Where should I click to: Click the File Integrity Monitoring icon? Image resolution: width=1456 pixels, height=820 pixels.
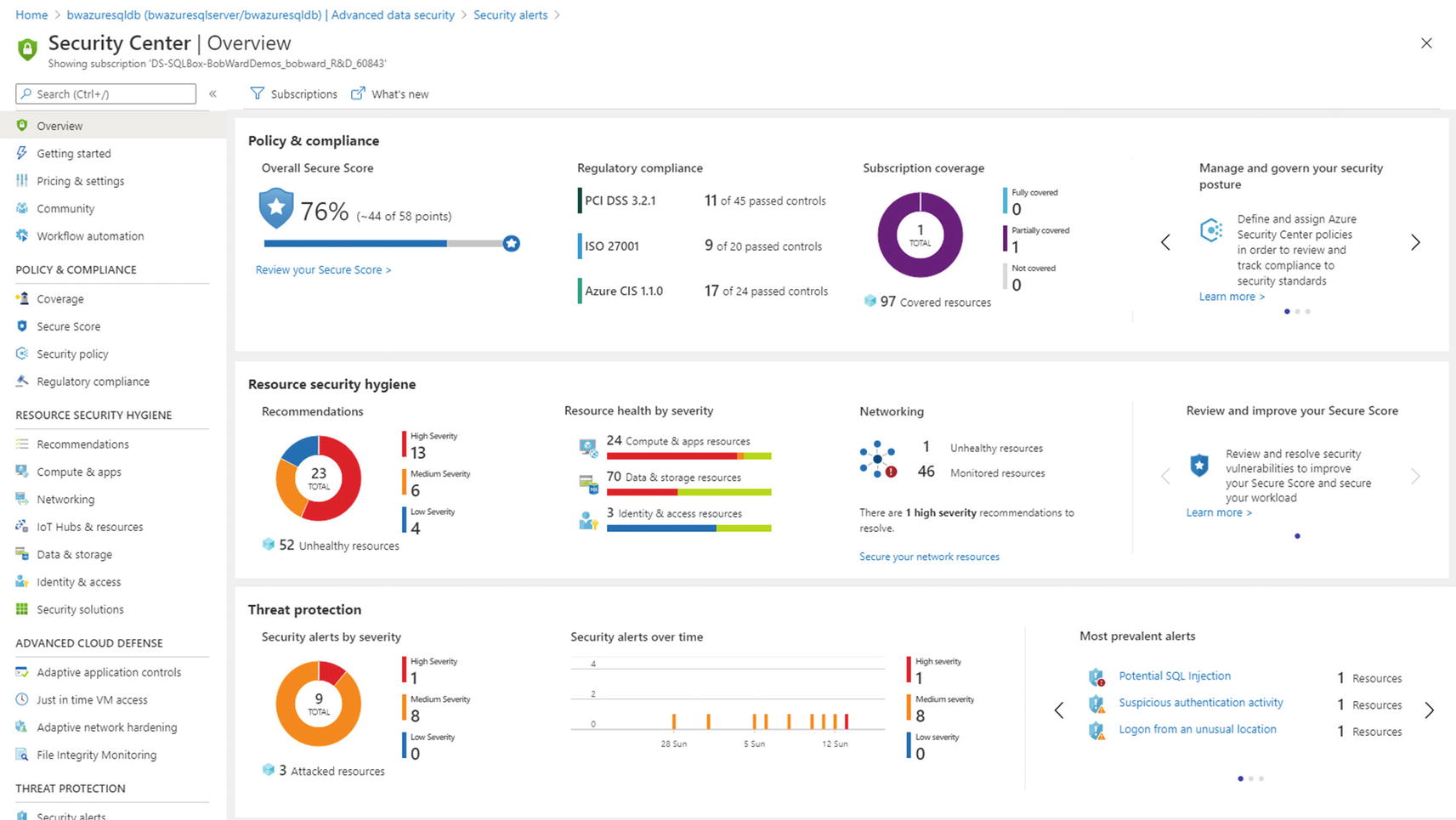[22, 755]
